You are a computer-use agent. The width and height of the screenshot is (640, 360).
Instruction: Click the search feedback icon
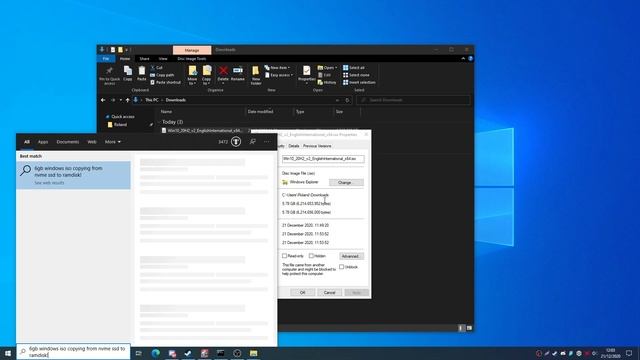(253, 142)
